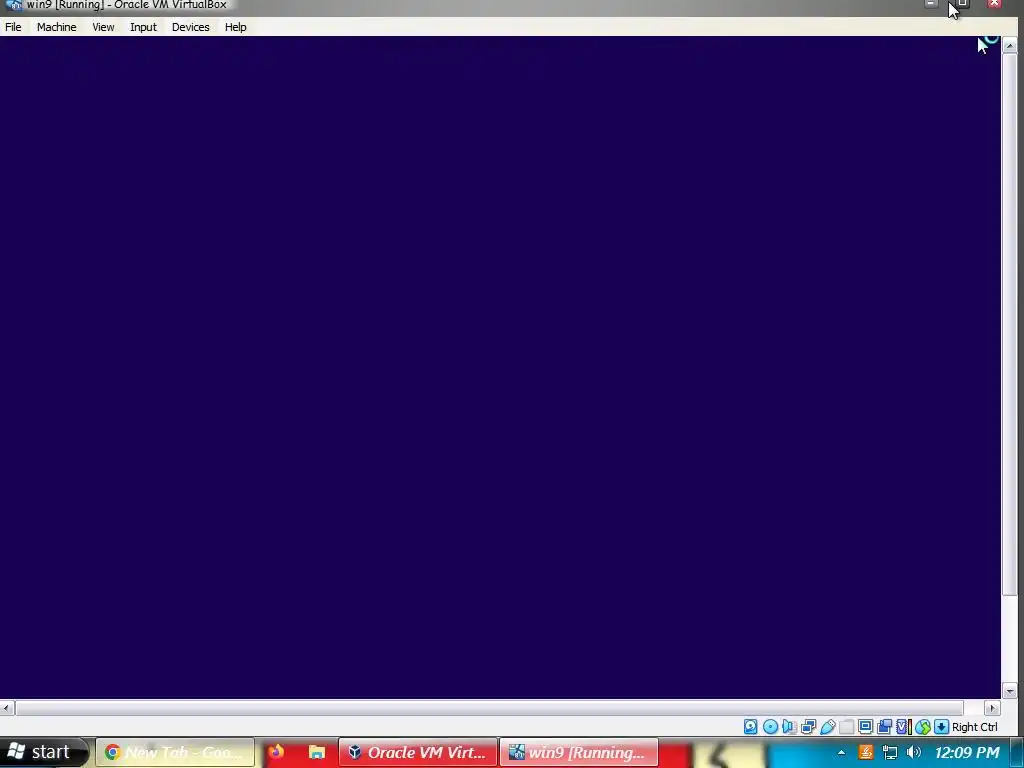Launch Firefox from the taskbar

(x=276, y=752)
